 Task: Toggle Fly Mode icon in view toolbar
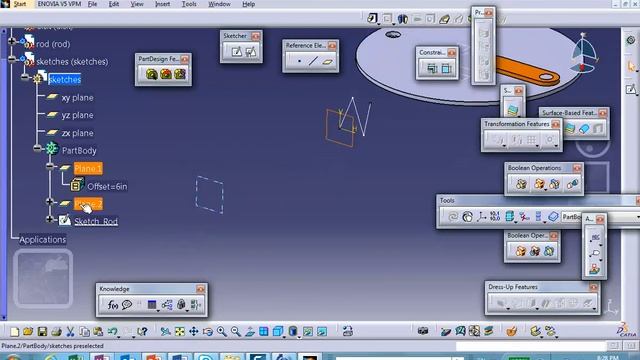click(x=165, y=331)
